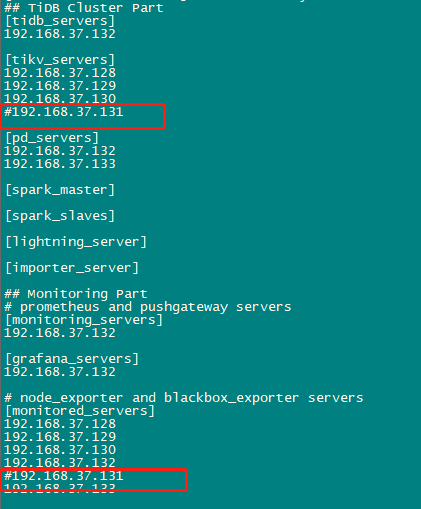The width and height of the screenshot is (421, 509).
Task: Click the [lightning_server] header
Action: 76,242
